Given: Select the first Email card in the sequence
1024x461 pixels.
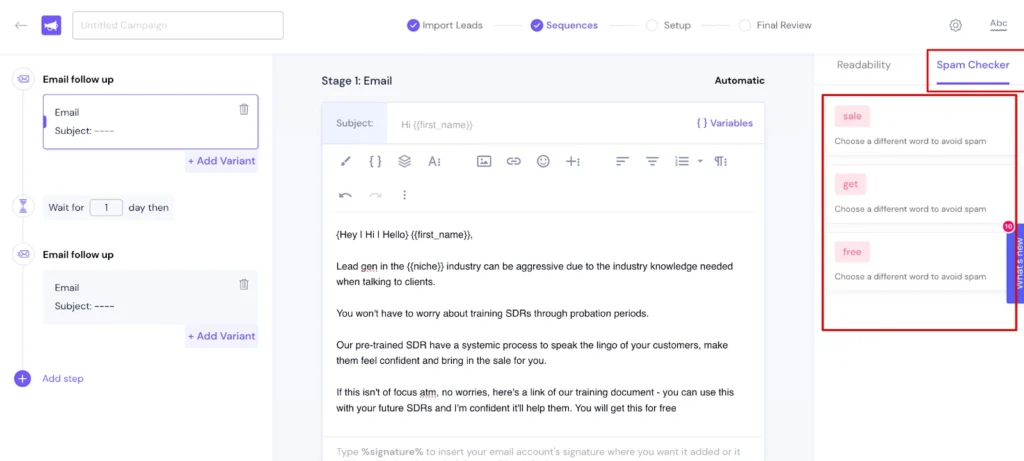Looking at the screenshot, I should pos(150,121).
